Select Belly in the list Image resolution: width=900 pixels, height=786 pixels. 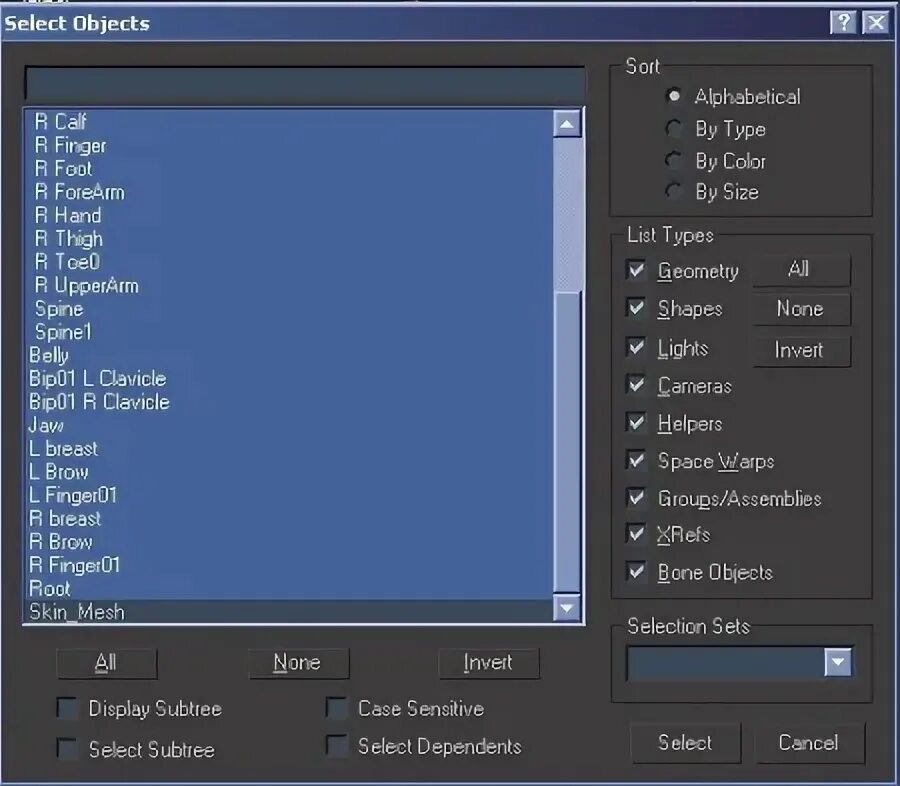click(x=289, y=355)
